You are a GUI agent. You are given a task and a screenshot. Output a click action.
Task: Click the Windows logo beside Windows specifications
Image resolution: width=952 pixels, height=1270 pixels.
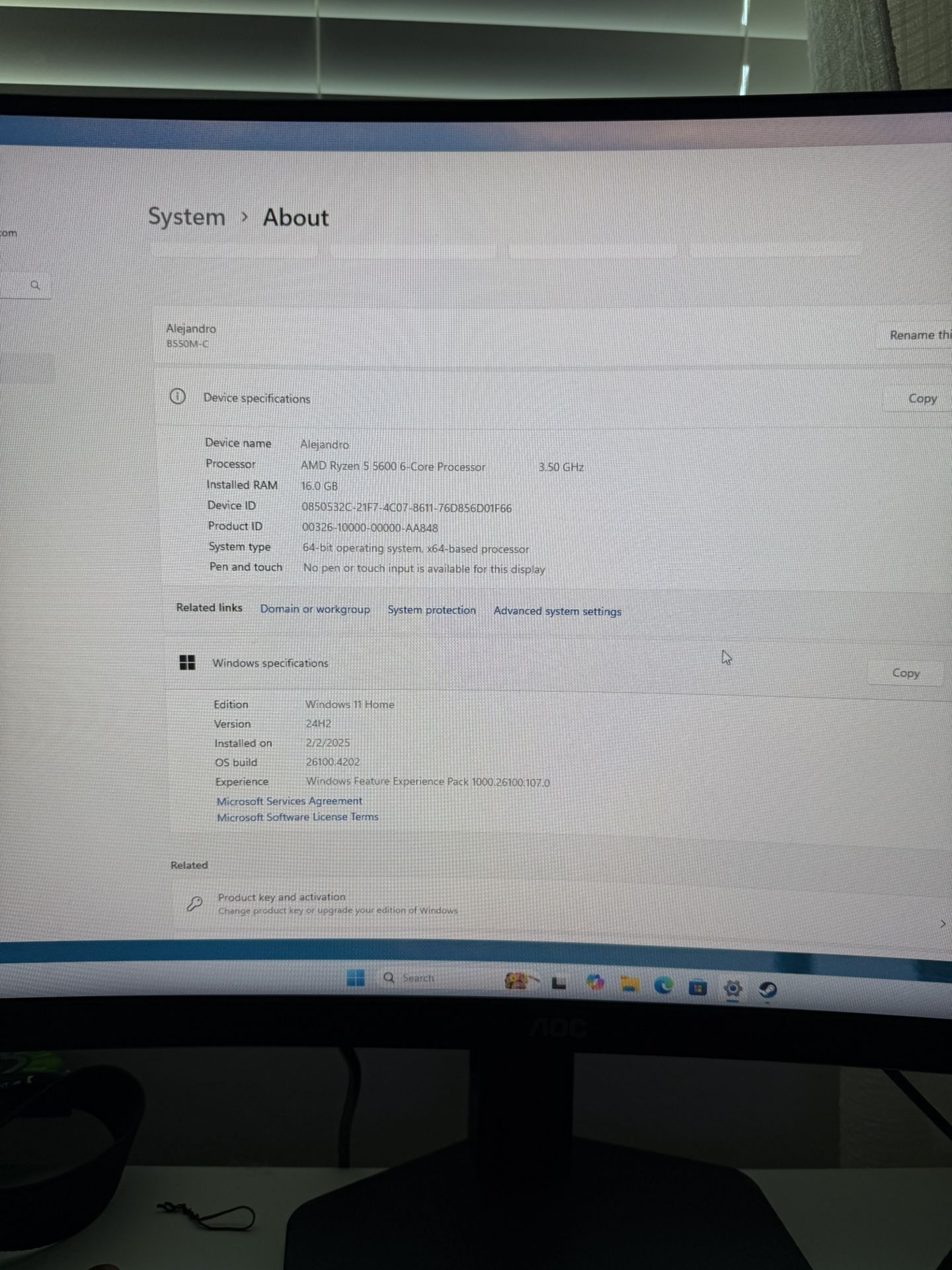pos(188,662)
